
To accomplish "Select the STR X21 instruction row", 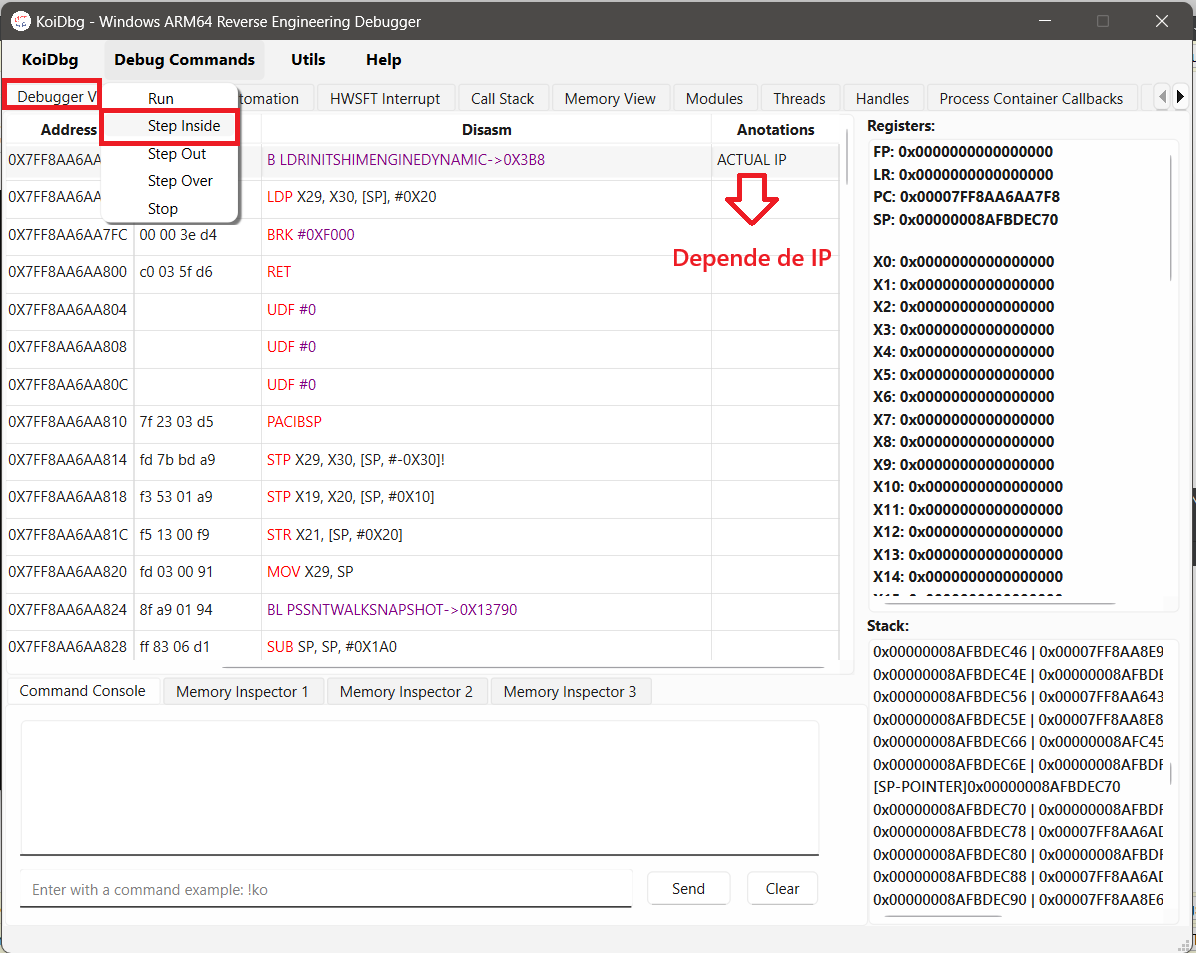I will coord(422,534).
